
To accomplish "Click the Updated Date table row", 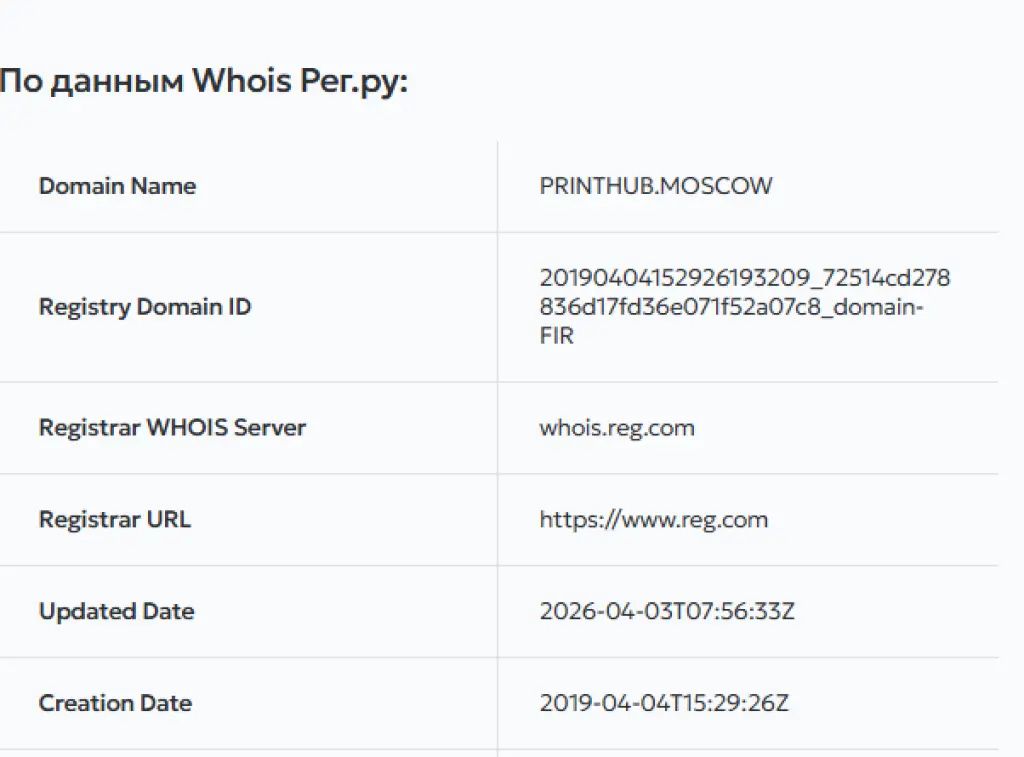I will click(x=499, y=612).
